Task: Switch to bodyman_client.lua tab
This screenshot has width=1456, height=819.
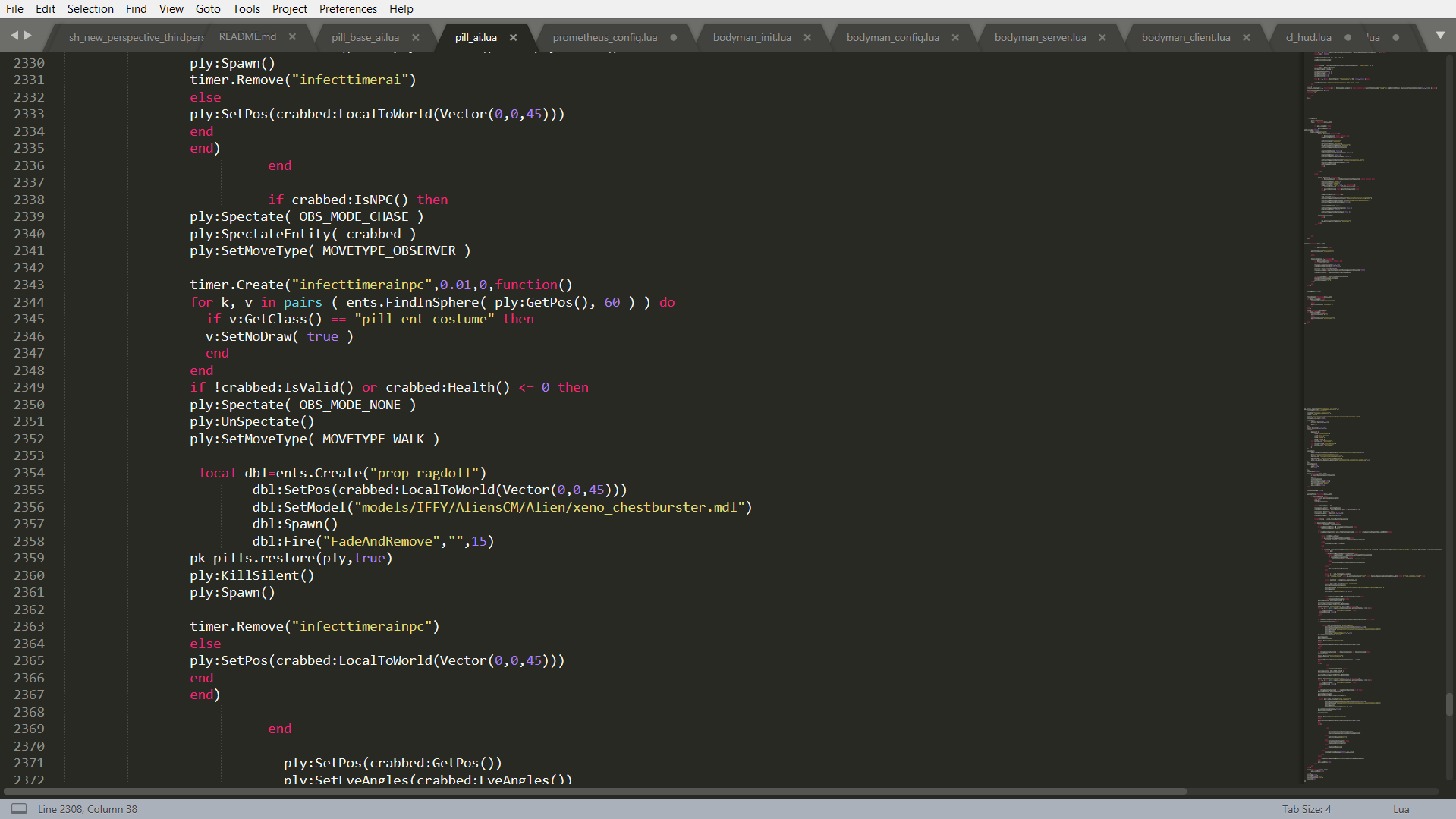Action: (x=1186, y=37)
